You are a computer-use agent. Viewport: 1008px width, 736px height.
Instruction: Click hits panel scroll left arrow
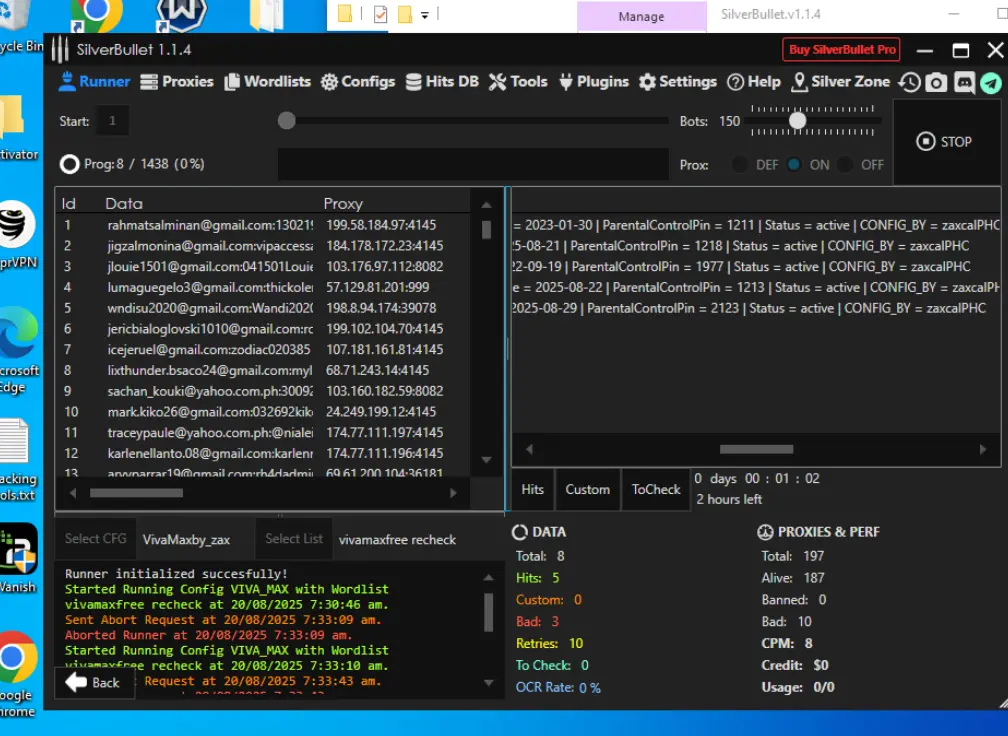click(529, 449)
